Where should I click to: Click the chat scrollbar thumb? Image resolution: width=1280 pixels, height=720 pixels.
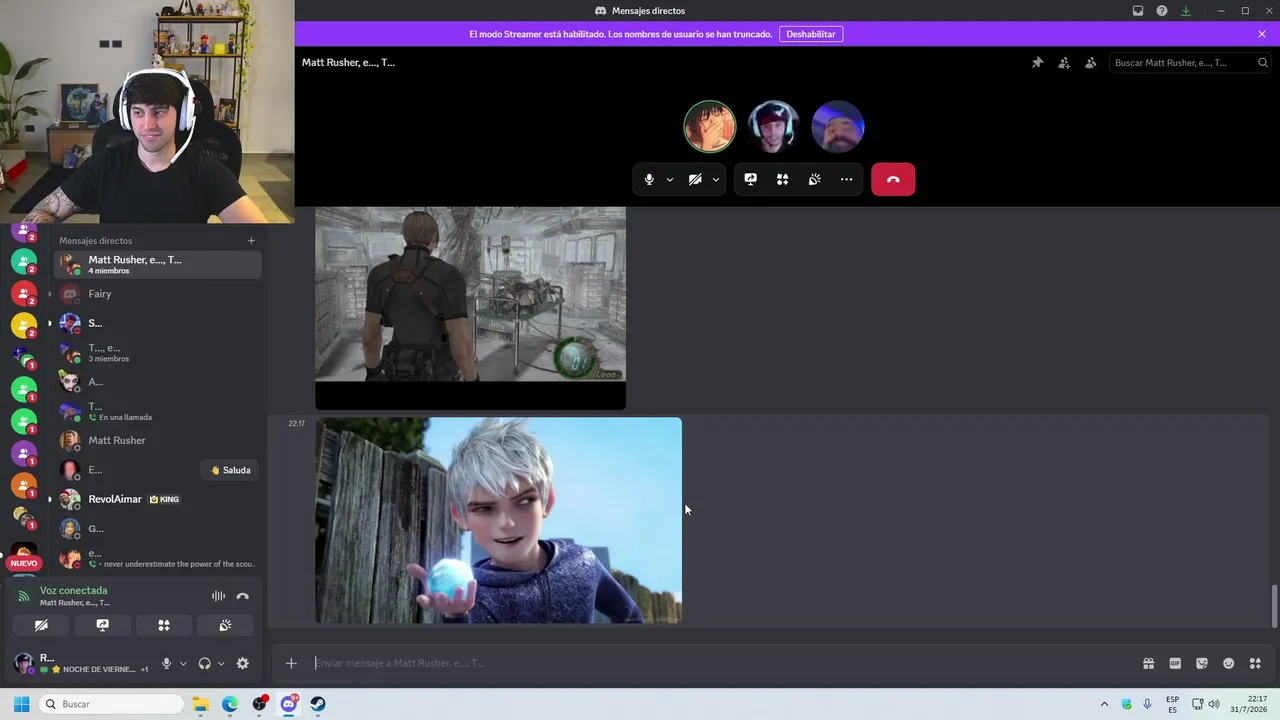tap(1273, 606)
